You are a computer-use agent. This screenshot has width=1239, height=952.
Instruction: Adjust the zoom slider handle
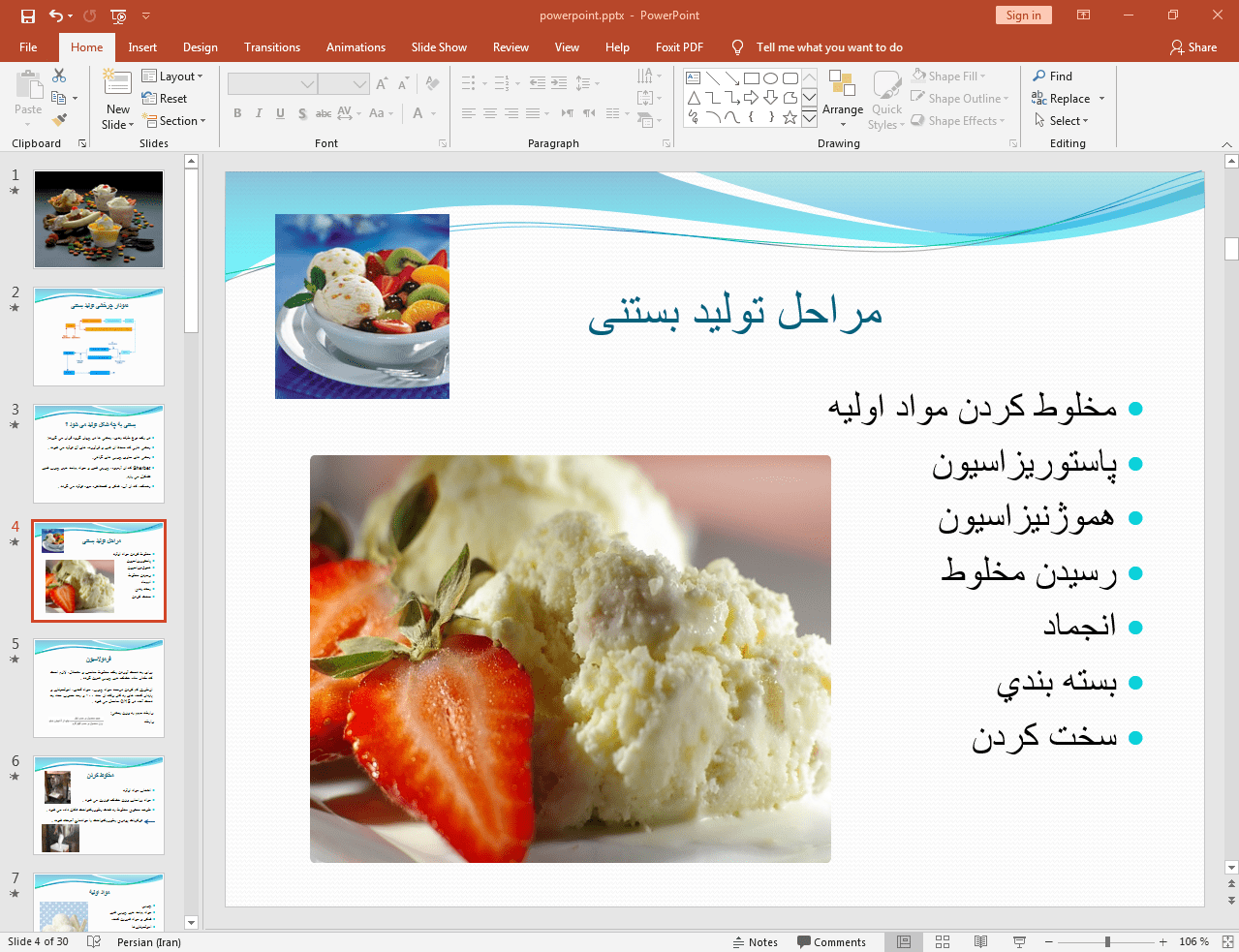coord(1107,941)
